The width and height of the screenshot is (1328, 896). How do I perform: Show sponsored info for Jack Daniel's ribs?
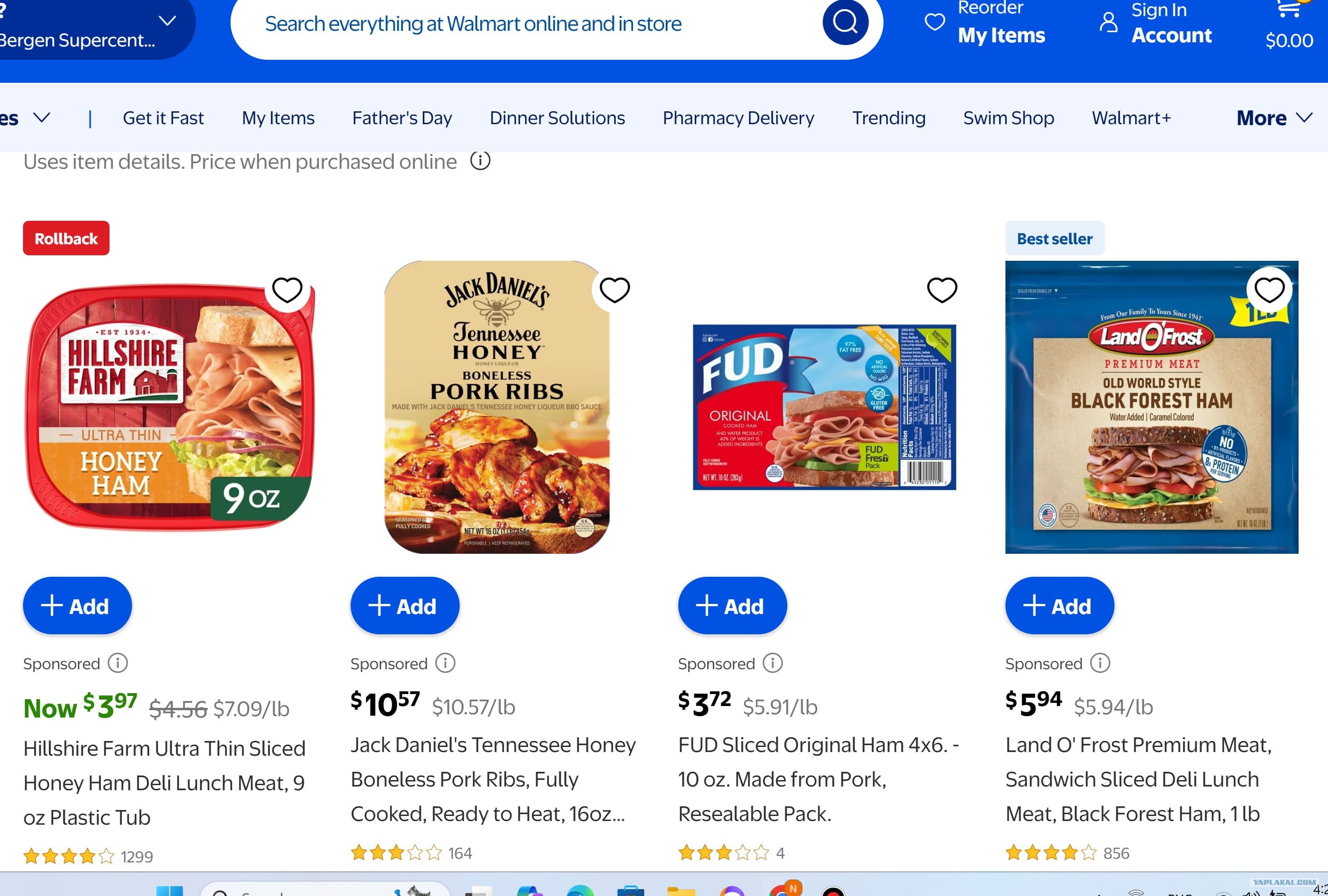coord(445,664)
